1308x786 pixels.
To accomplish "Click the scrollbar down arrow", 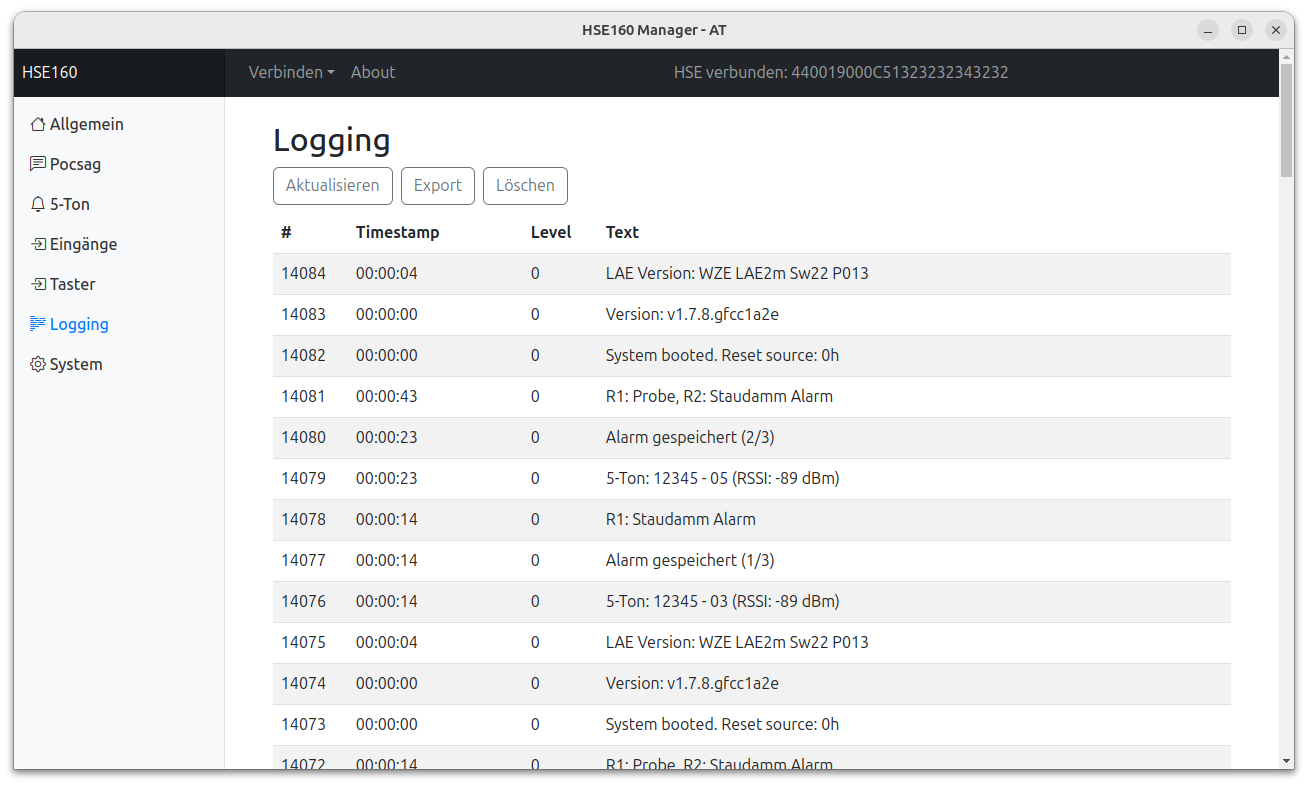I will pyautogui.click(x=1286, y=761).
